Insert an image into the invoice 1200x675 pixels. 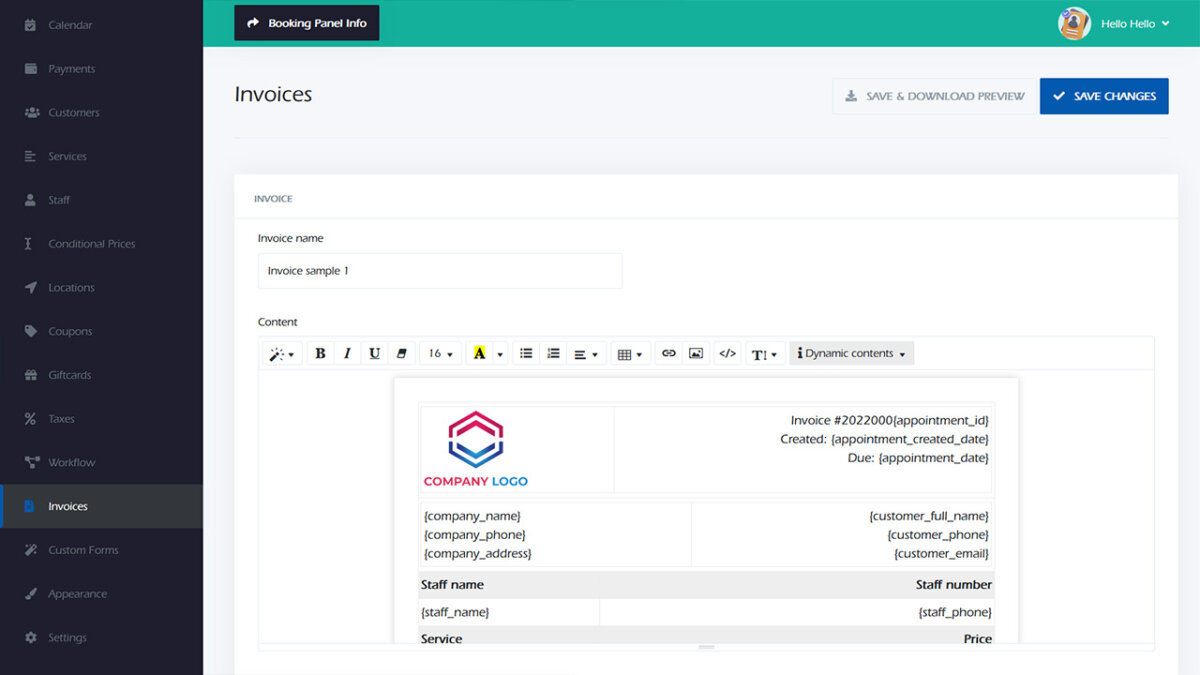point(696,353)
